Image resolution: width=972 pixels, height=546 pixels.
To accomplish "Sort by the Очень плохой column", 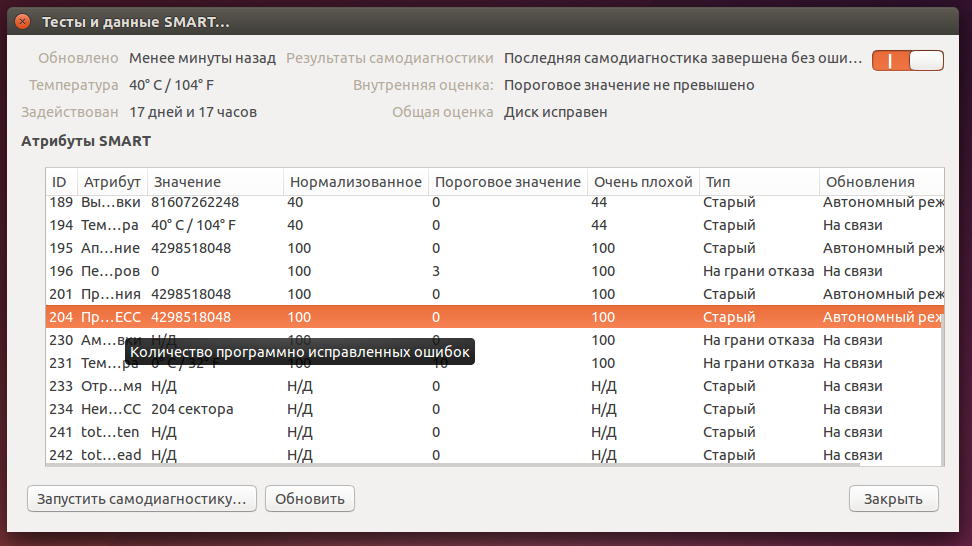I will click(x=642, y=182).
